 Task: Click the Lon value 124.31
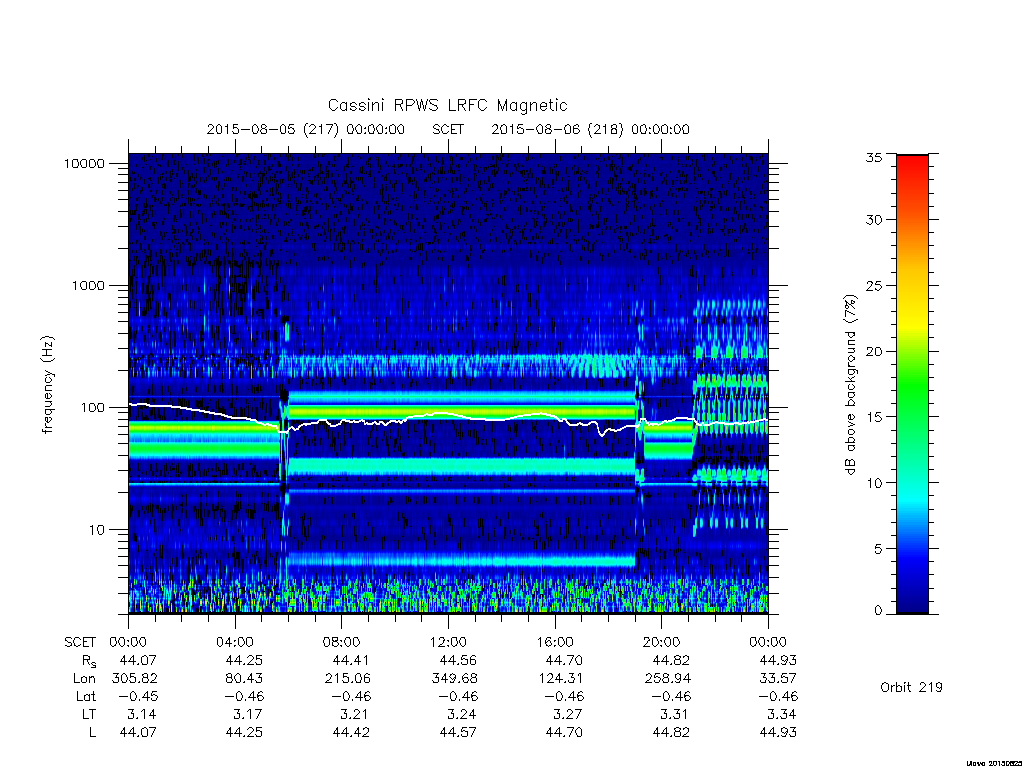click(560, 679)
